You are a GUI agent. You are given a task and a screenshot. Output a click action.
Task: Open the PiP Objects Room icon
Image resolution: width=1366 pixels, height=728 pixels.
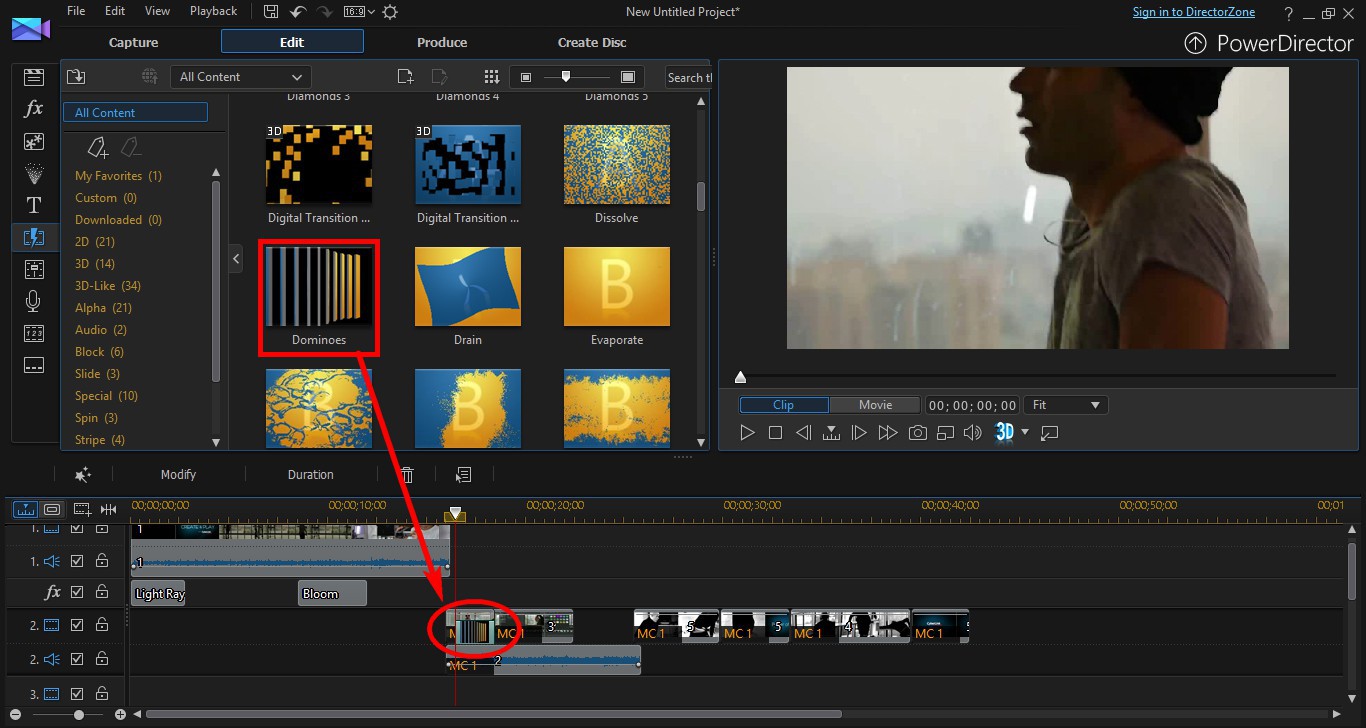[x=34, y=141]
